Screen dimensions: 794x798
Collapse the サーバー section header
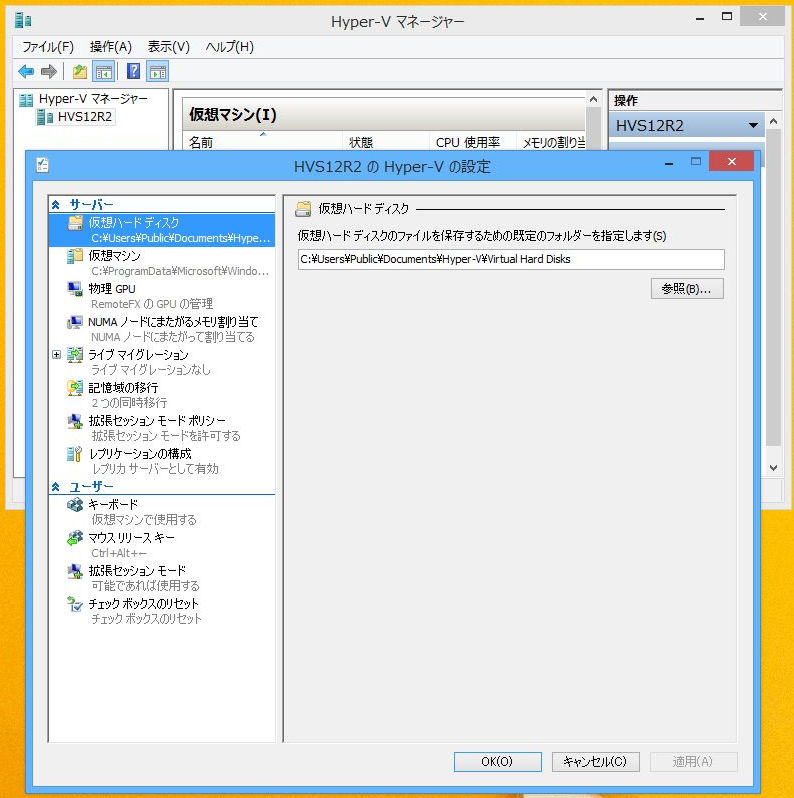pyautogui.click(x=55, y=205)
